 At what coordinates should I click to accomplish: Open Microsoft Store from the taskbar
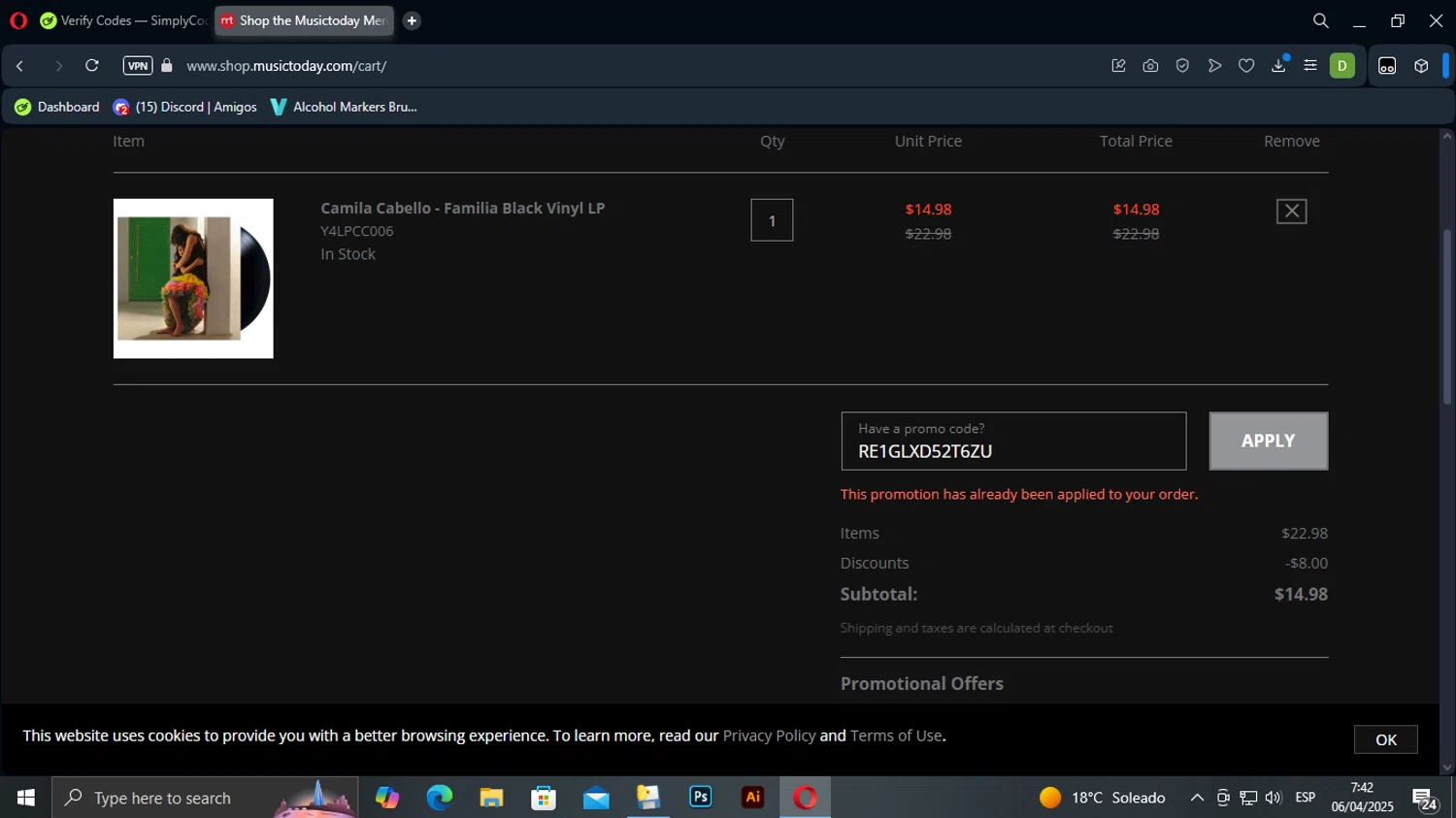544,798
